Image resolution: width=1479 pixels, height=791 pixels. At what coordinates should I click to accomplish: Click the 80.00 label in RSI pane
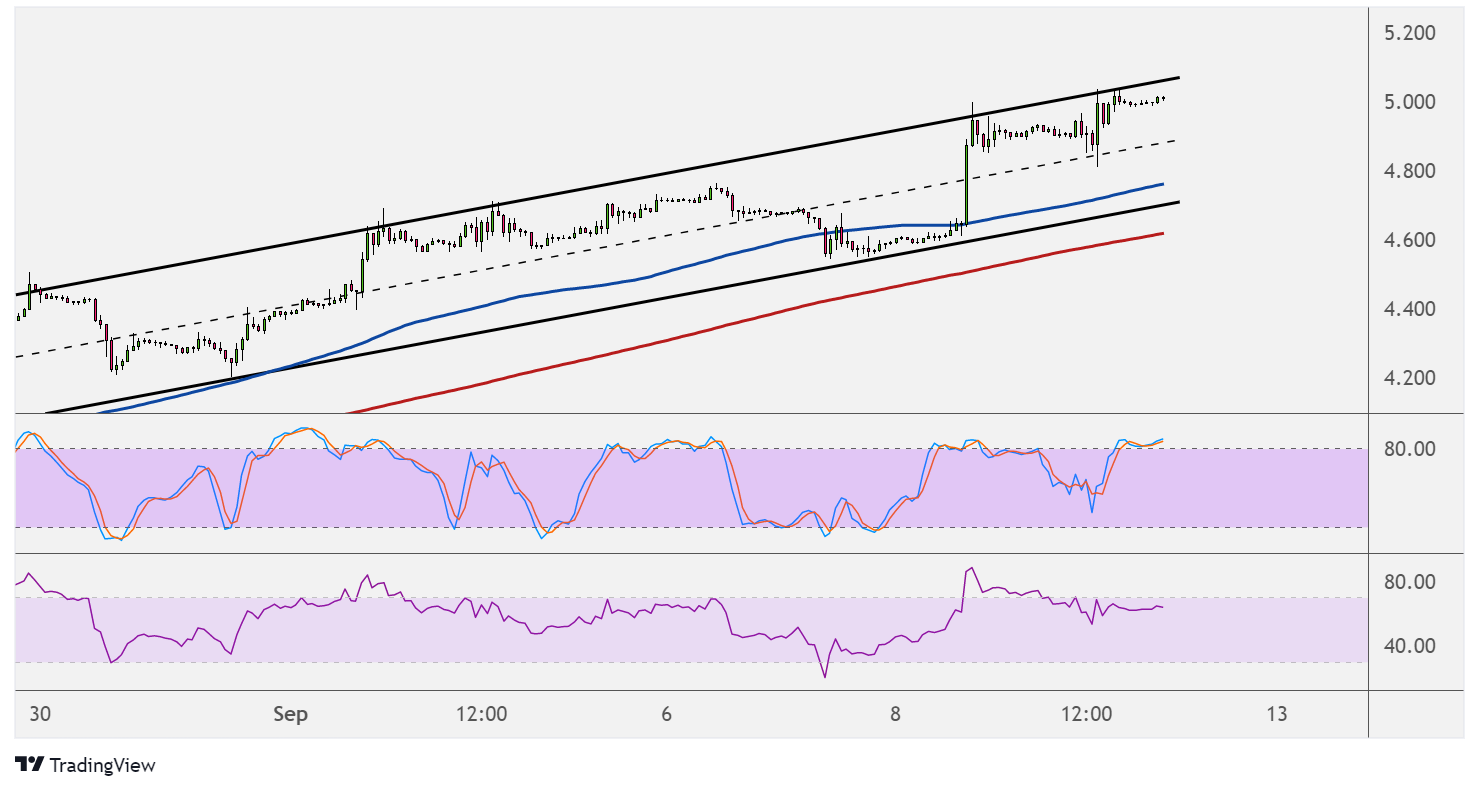point(1409,582)
